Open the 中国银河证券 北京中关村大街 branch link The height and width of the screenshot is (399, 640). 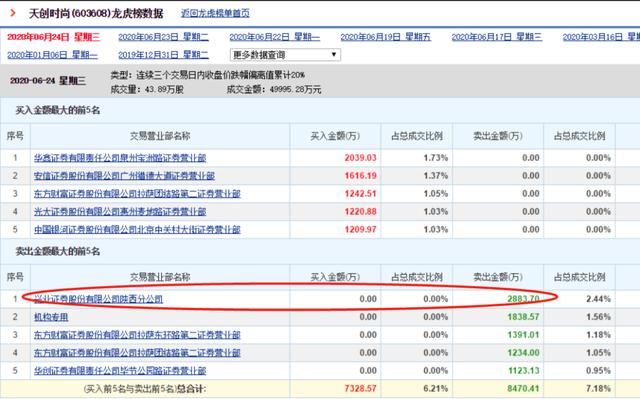(137, 230)
